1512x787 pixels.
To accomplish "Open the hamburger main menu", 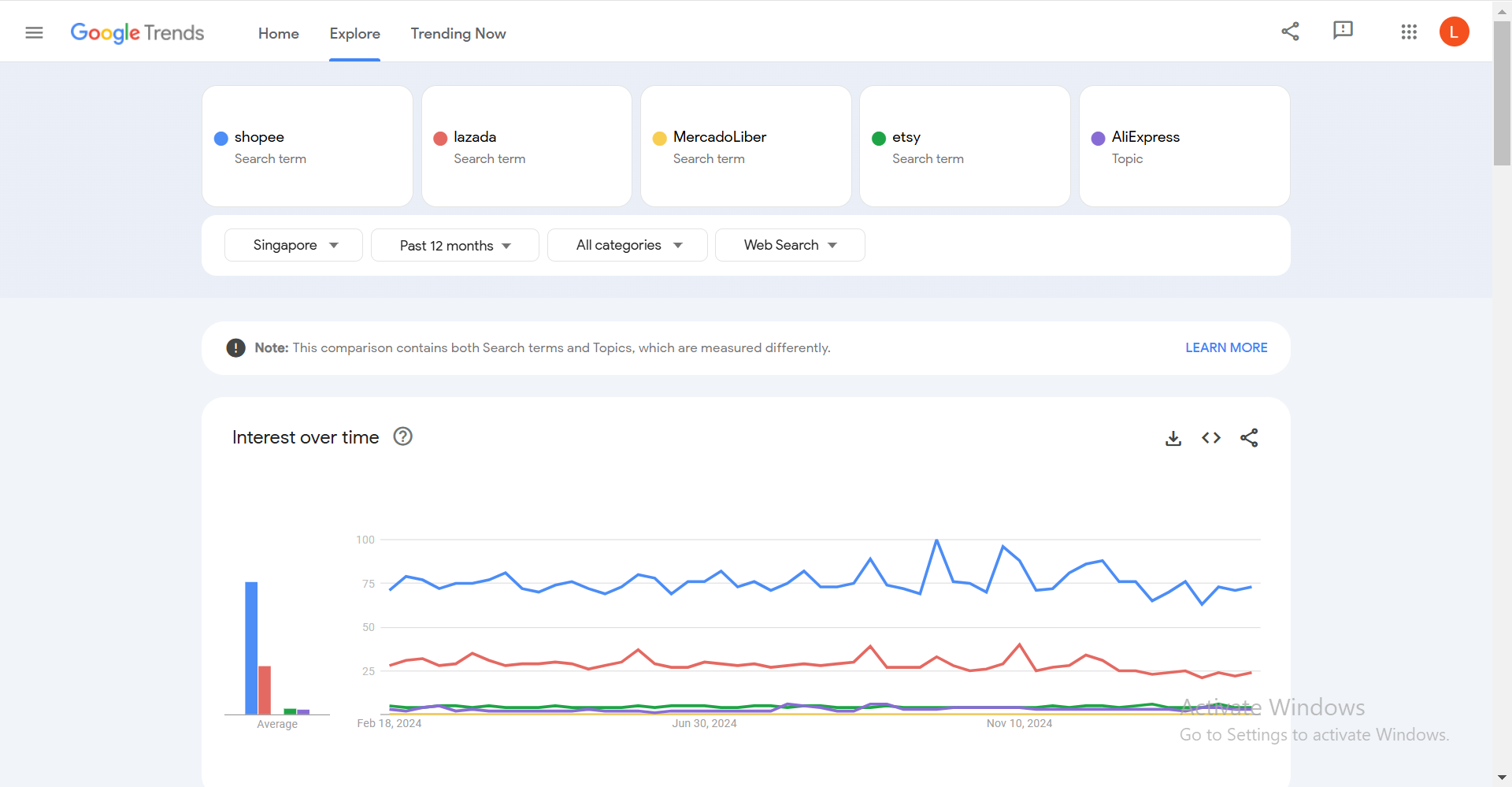I will pos(34,32).
